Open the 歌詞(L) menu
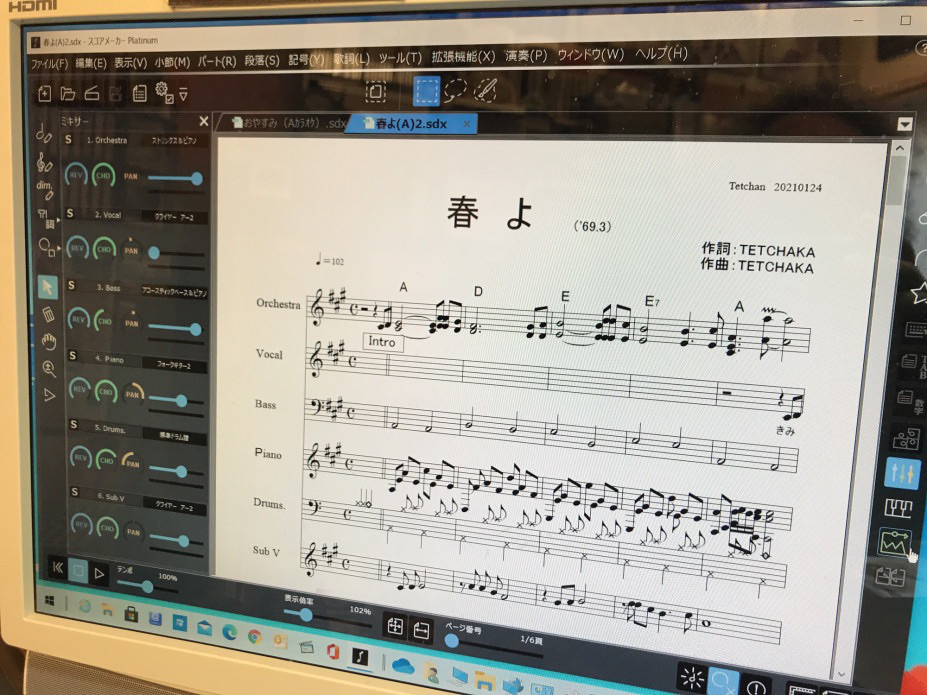Image resolution: width=927 pixels, height=695 pixels. pos(351,59)
